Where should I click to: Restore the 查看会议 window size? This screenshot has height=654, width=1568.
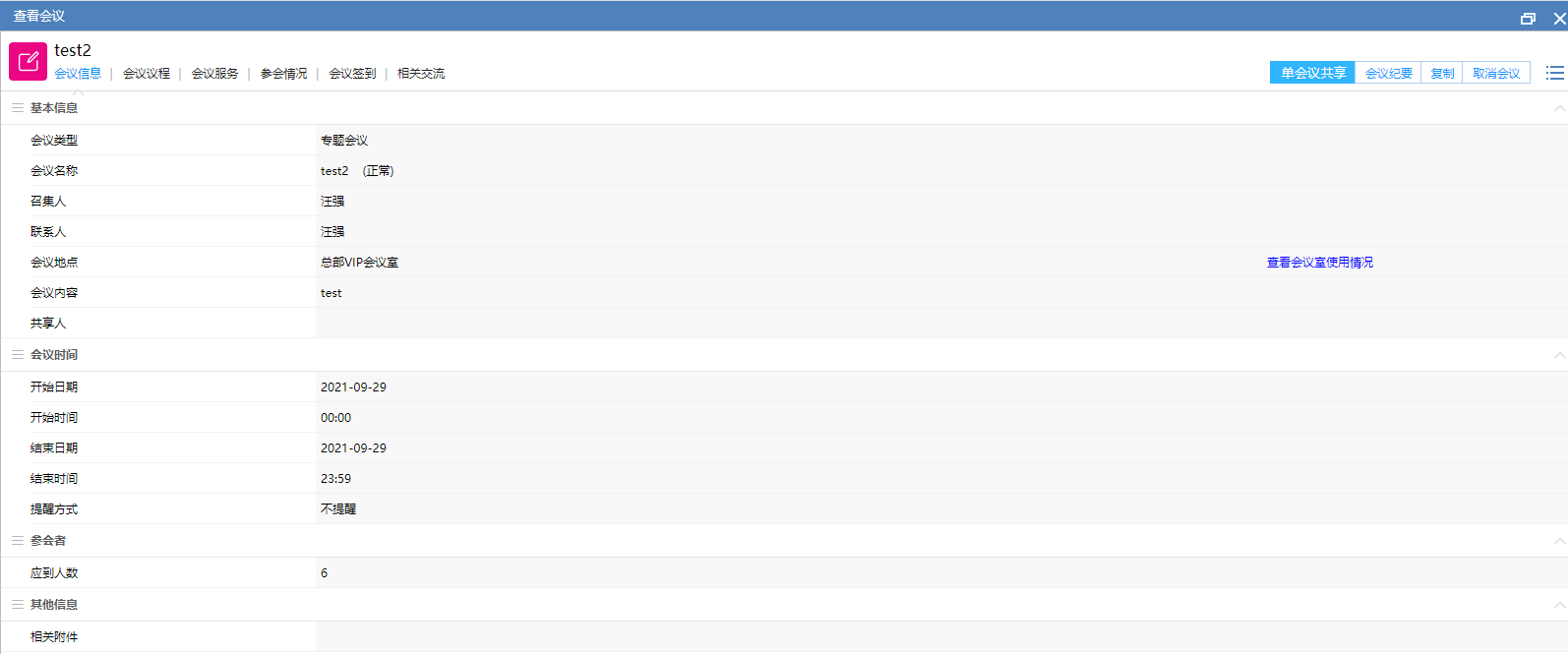click(1528, 18)
